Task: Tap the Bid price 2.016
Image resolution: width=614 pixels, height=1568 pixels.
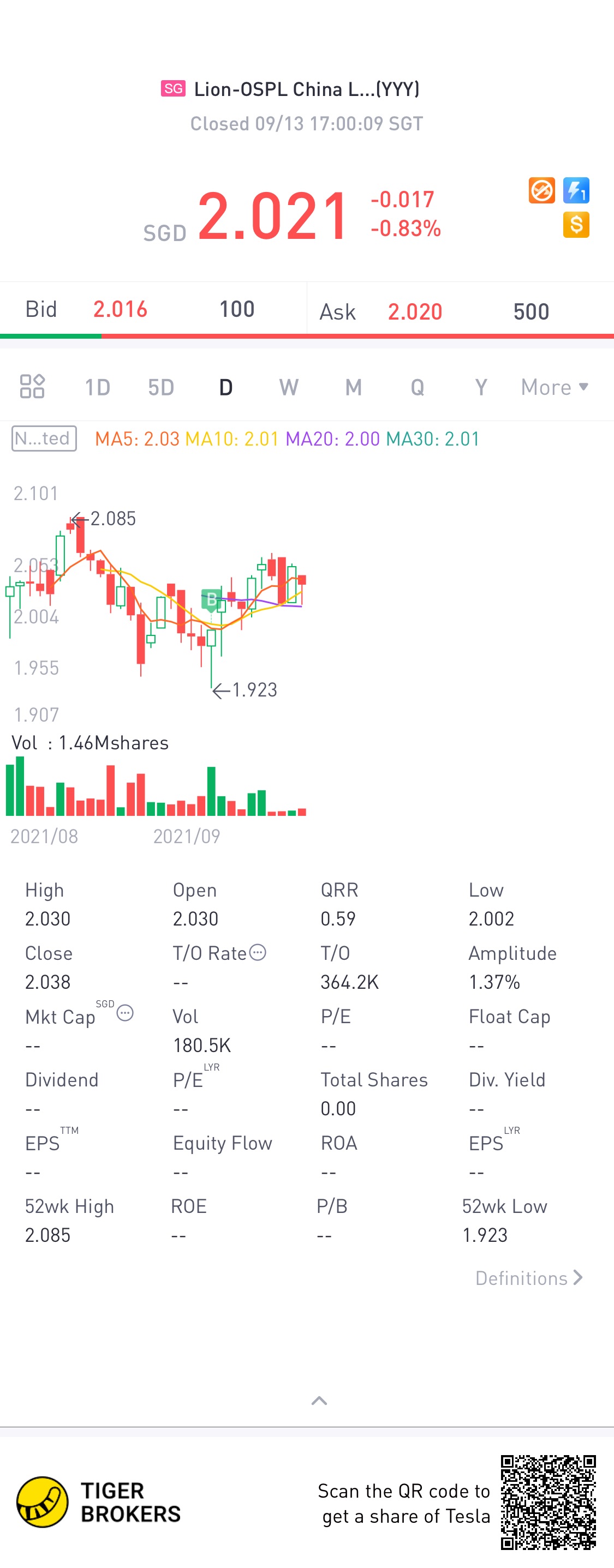Action: [120, 309]
